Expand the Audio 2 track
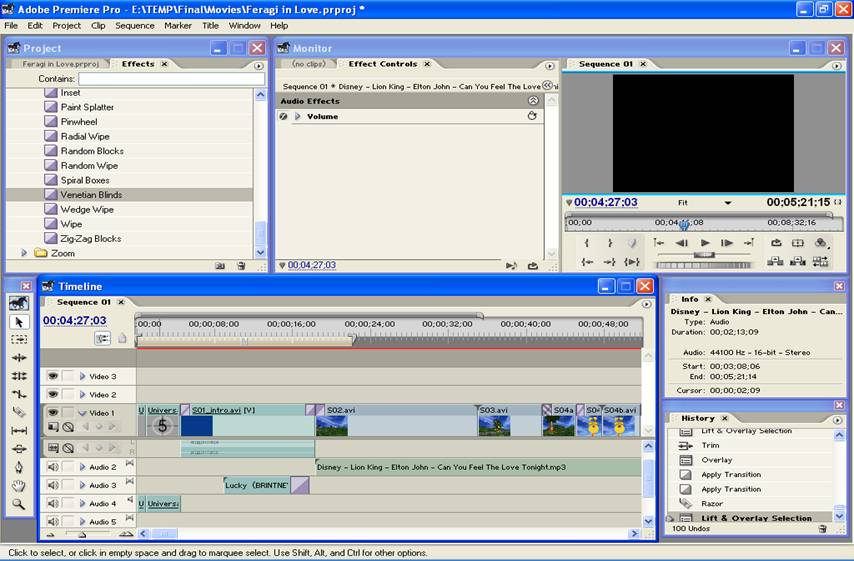Image resolution: width=854 pixels, height=561 pixels. 83,467
